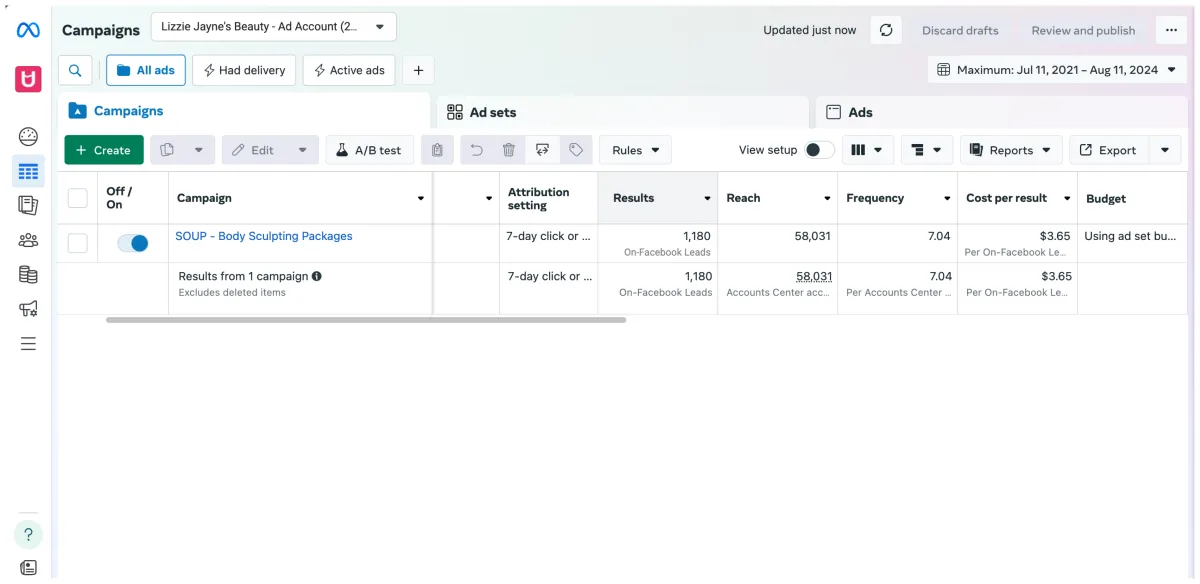The height and width of the screenshot is (584, 1200).
Task: Click the clipboard icon after A/B test
Action: (437, 150)
